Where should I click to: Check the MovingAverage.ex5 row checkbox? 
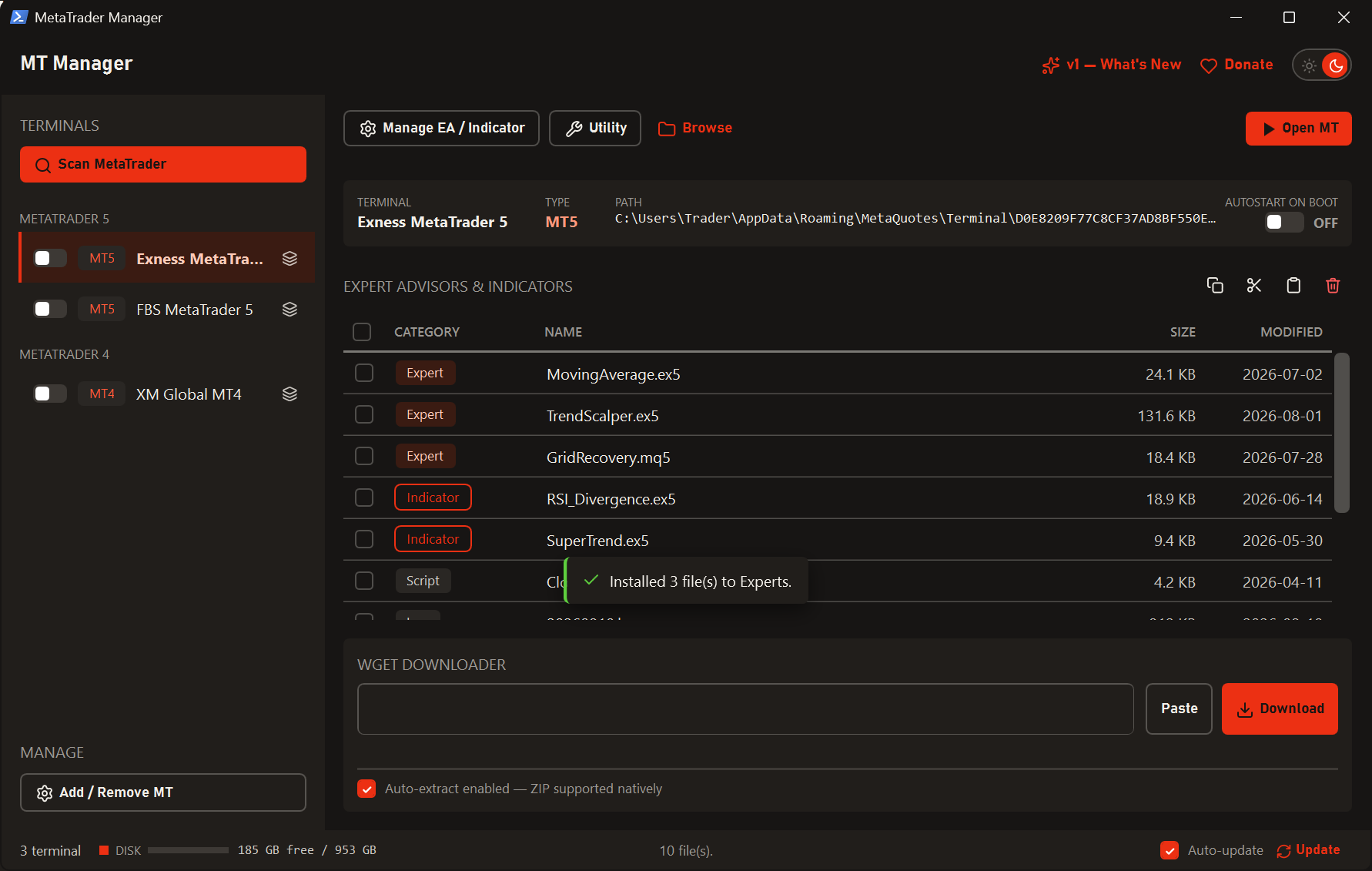click(x=364, y=374)
